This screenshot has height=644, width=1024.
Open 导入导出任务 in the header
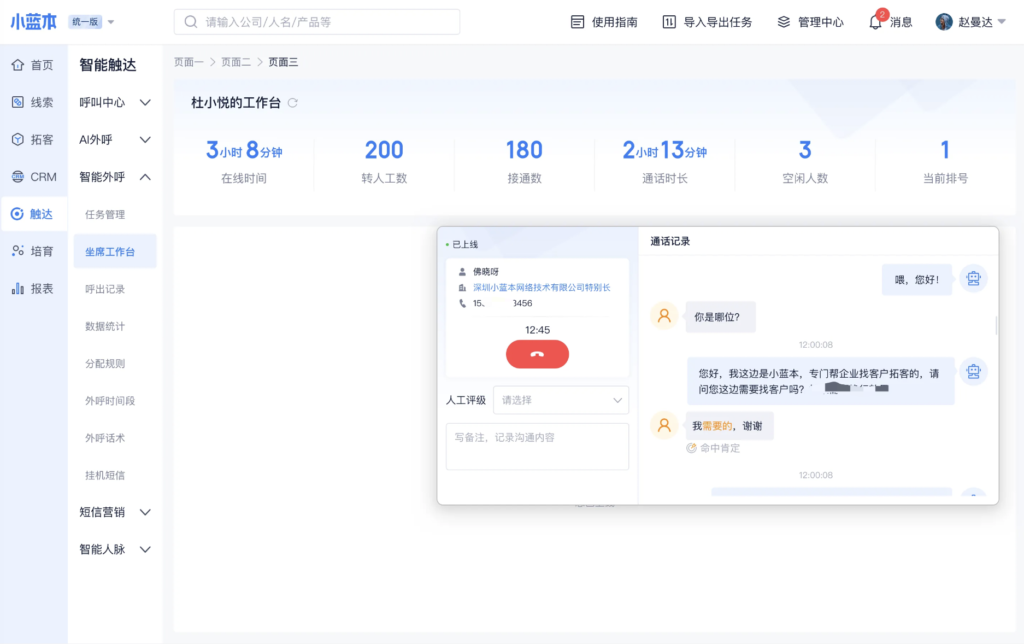coord(707,22)
